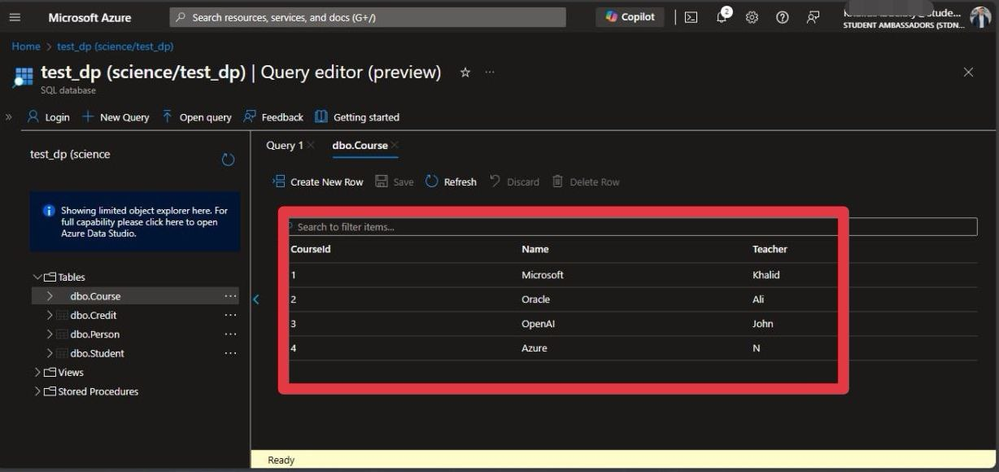Click the Save button
The width and height of the screenshot is (999, 472).
click(x=394, y=182)
